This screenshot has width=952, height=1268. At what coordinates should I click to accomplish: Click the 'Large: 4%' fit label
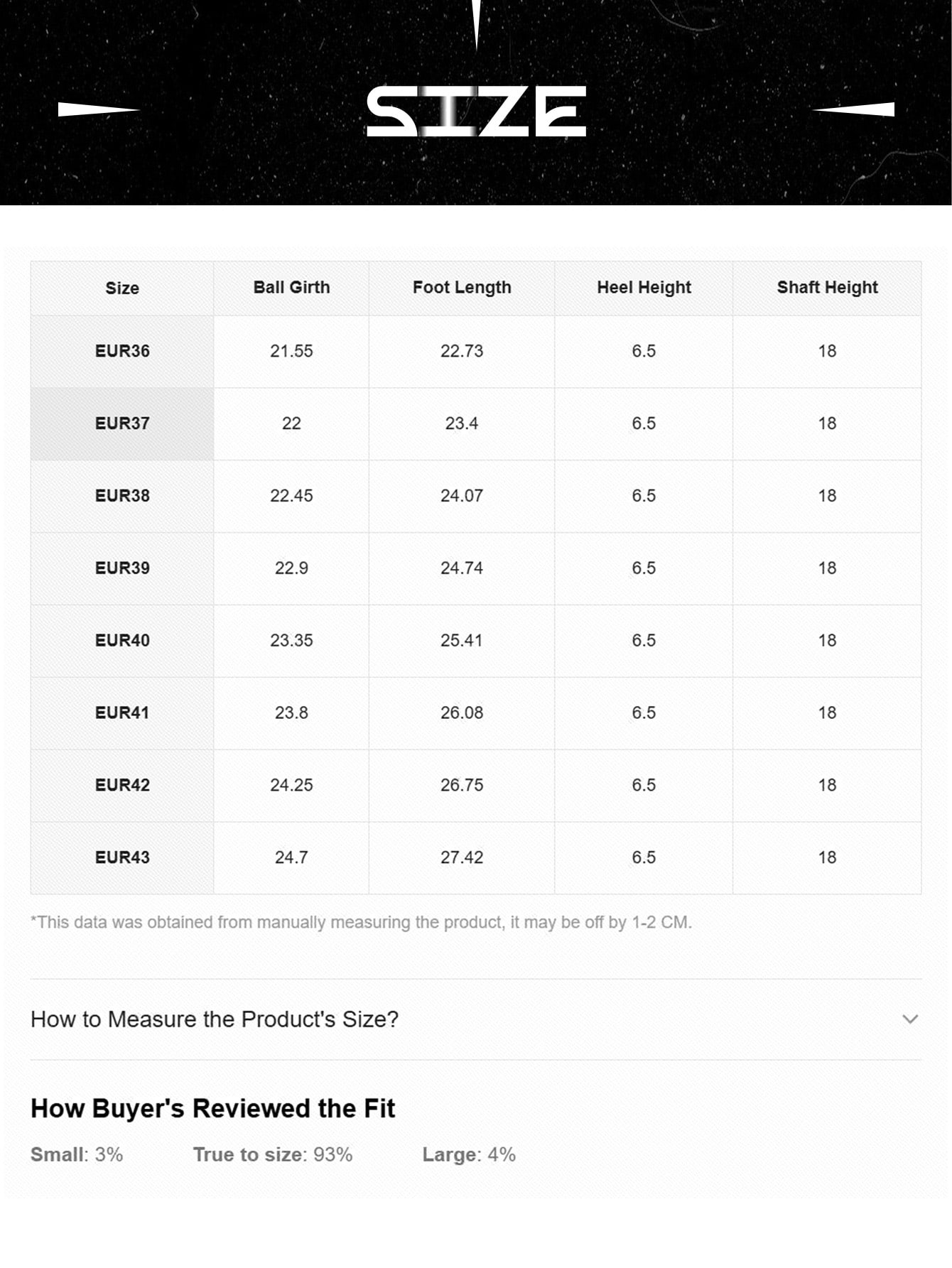point(469,1154)
